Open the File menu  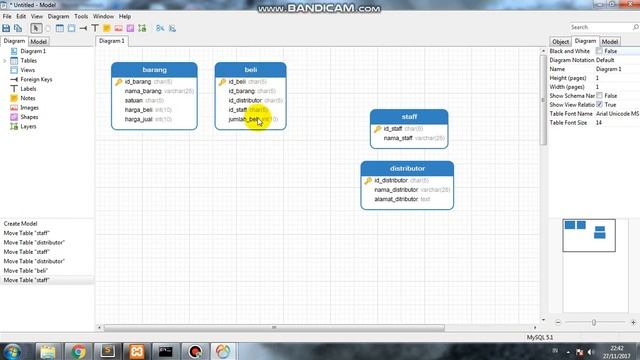(x=7, y=16)
